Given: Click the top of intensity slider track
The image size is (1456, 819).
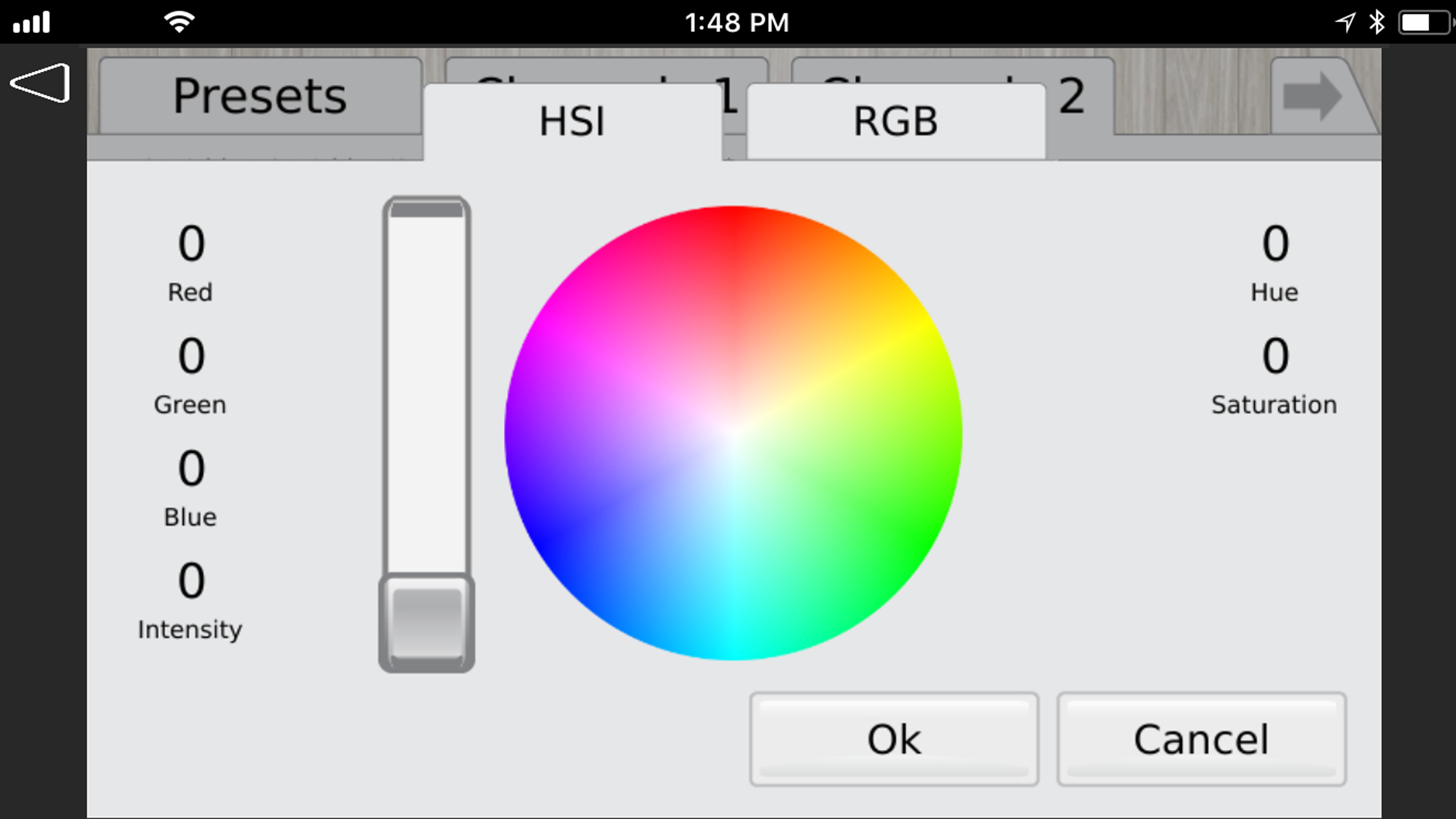Looking at the screenshot, I should pyautogui.click(x=427, y=210).
